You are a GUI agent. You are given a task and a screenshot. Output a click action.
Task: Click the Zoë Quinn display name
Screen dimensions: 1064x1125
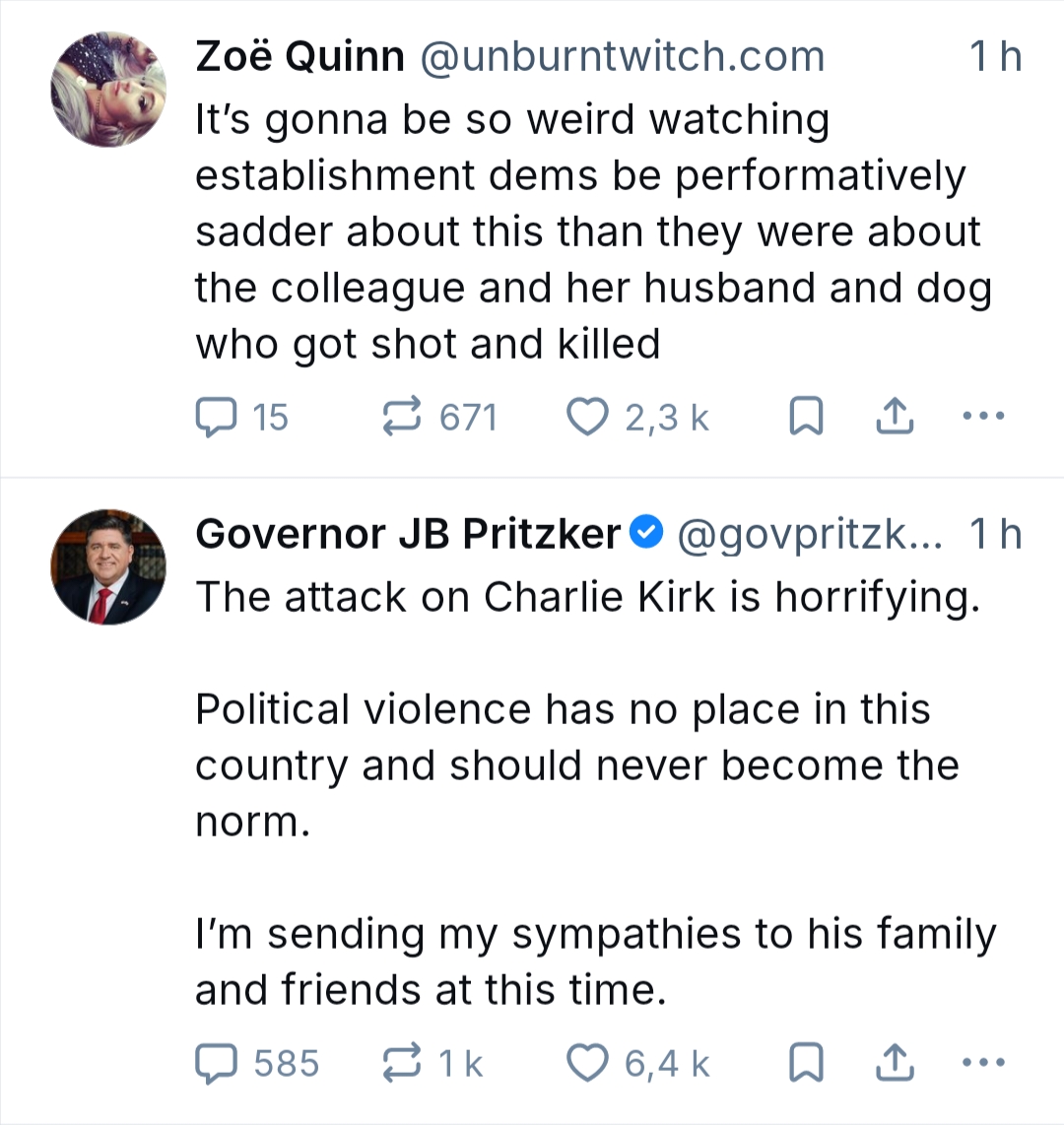[299, 57]
